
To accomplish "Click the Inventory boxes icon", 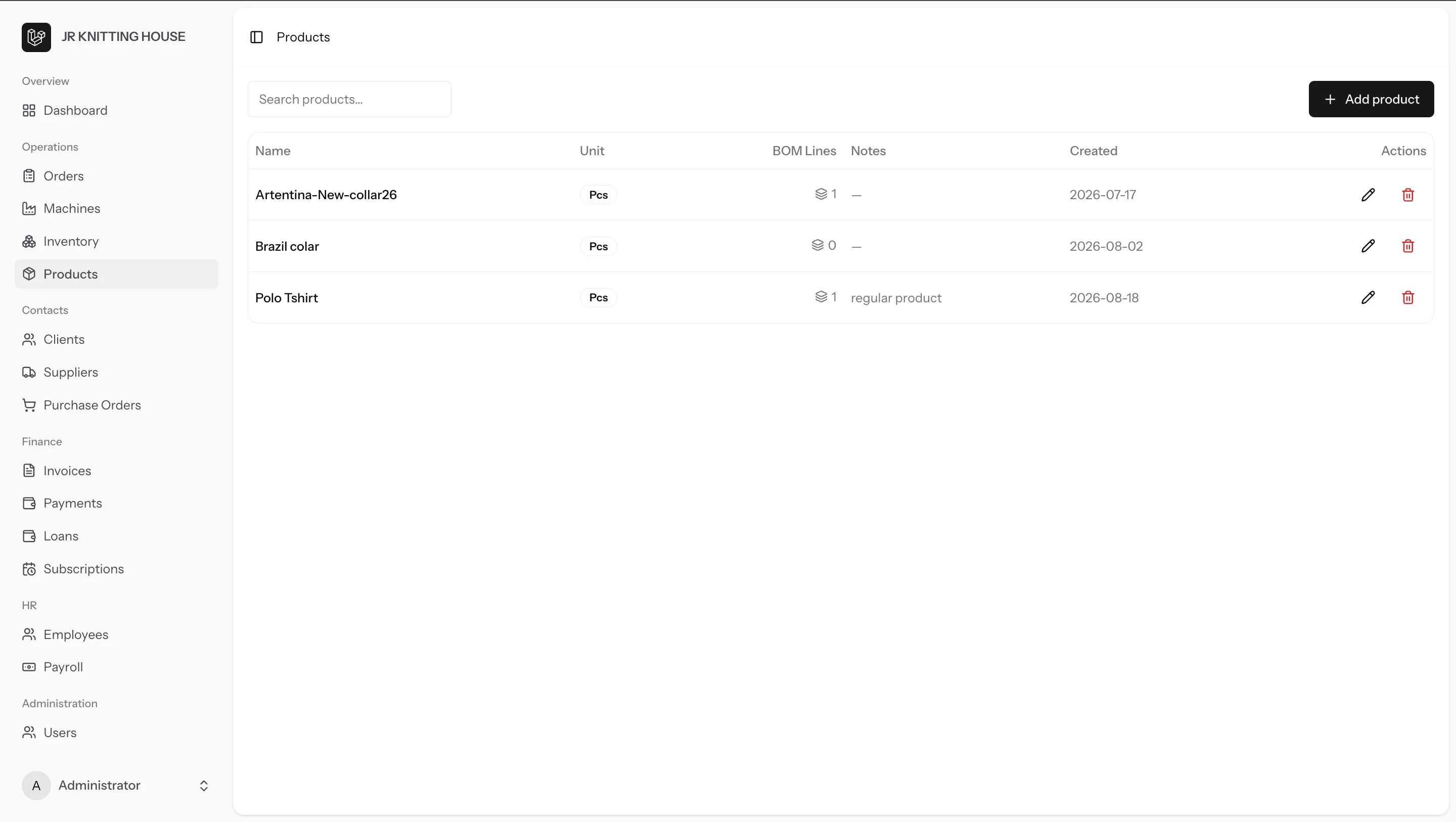I will (29, 242).
